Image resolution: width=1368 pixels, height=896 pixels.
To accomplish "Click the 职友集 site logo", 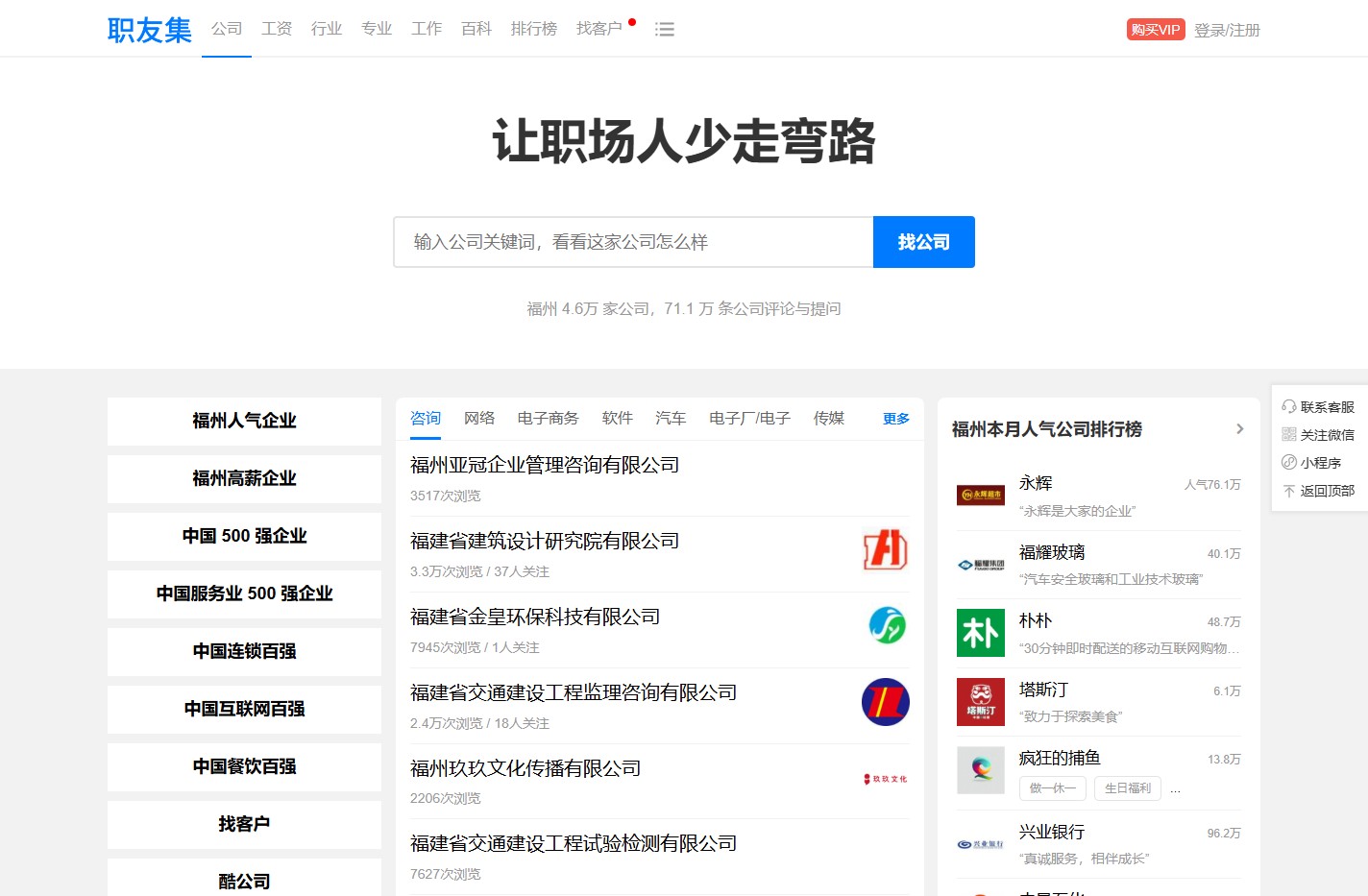I will (150, 30).
